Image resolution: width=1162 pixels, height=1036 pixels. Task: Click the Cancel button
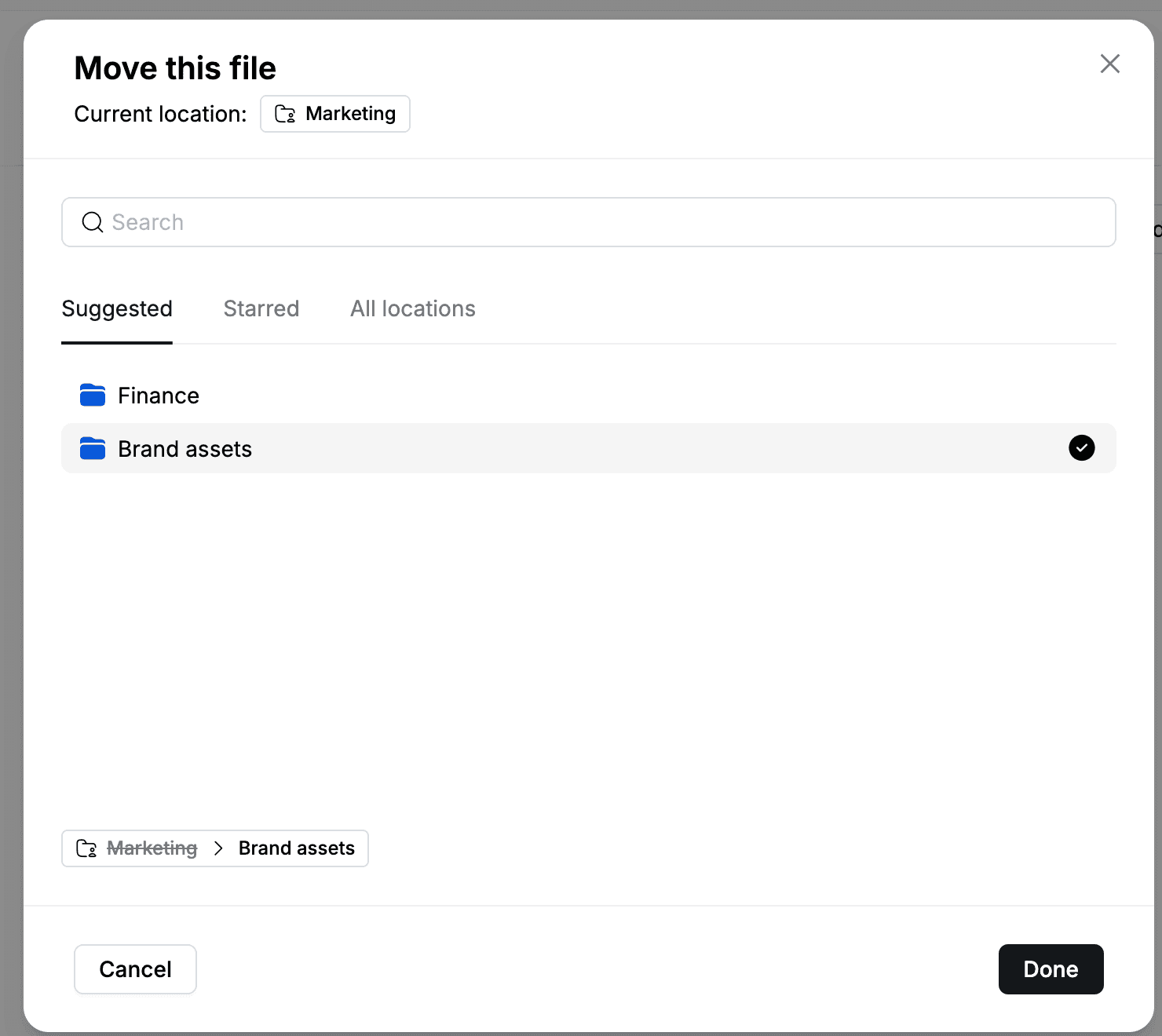tap(135, 969)
